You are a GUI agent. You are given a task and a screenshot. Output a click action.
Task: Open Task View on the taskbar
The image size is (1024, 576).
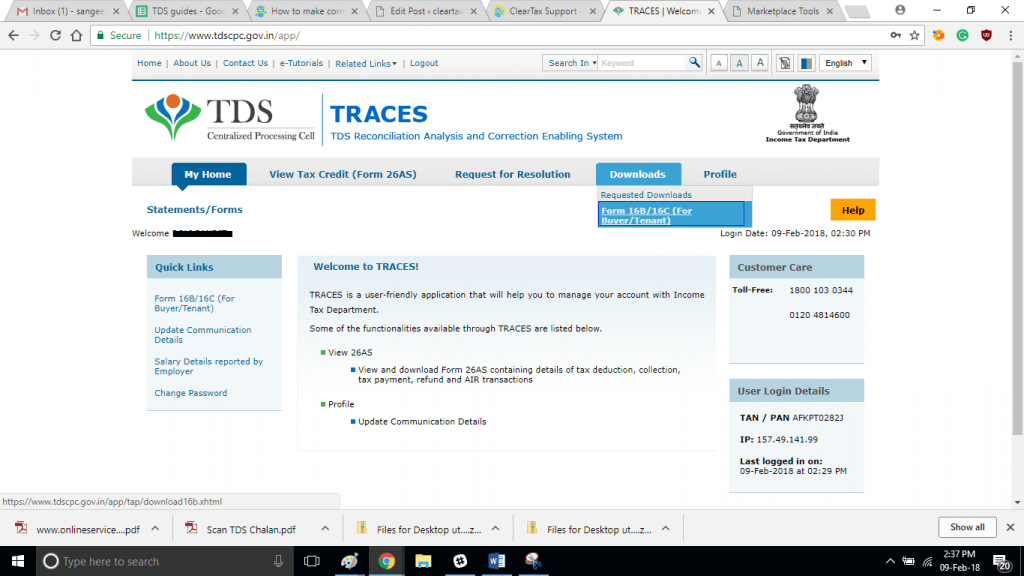312,561
